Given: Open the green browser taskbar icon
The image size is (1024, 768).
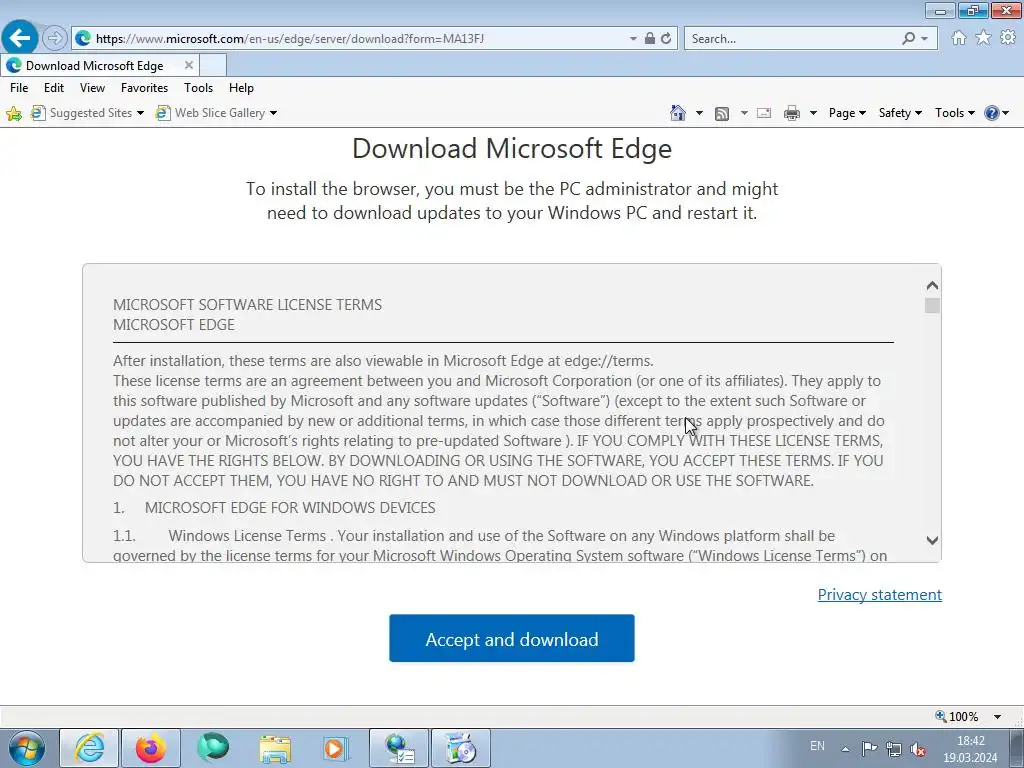Looking at the screenshot, I should pyautogui.click(x=213, y=748).
